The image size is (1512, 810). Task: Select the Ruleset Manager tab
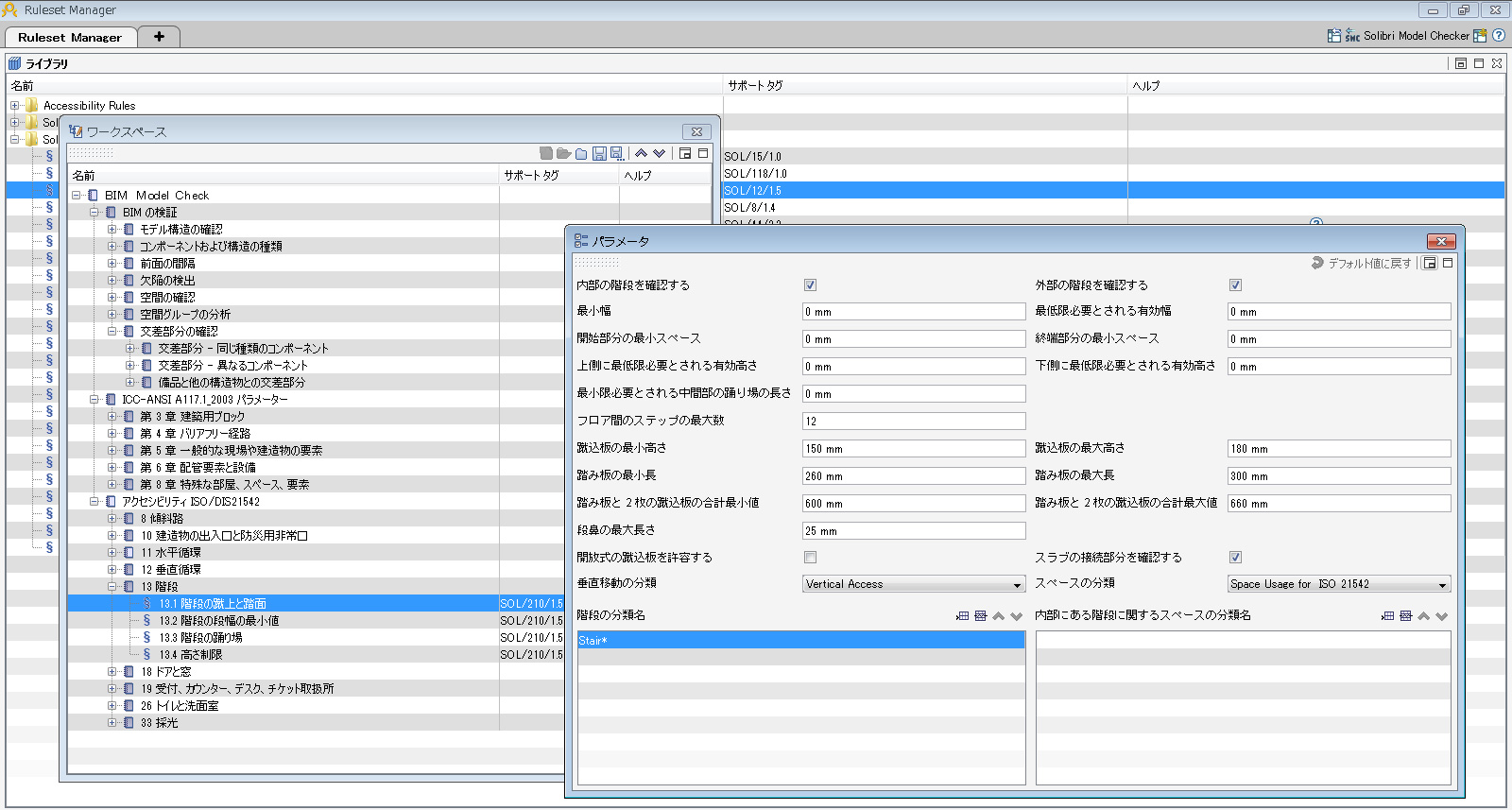(x=70, y=37)
